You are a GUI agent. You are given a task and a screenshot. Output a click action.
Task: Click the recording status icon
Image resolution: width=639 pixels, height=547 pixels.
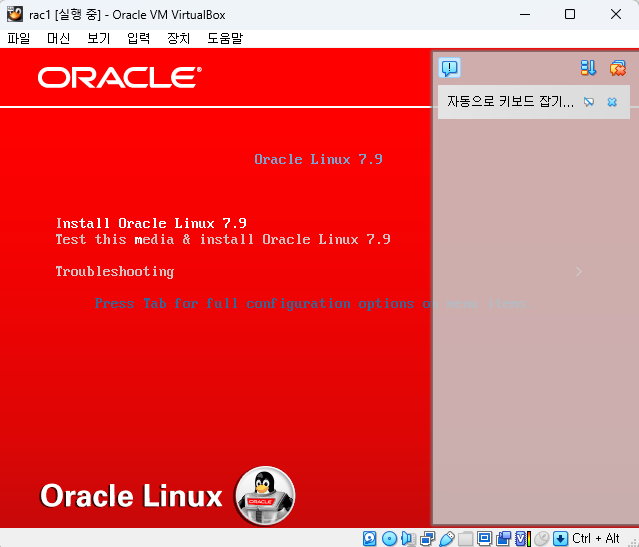tap(503, 538)
